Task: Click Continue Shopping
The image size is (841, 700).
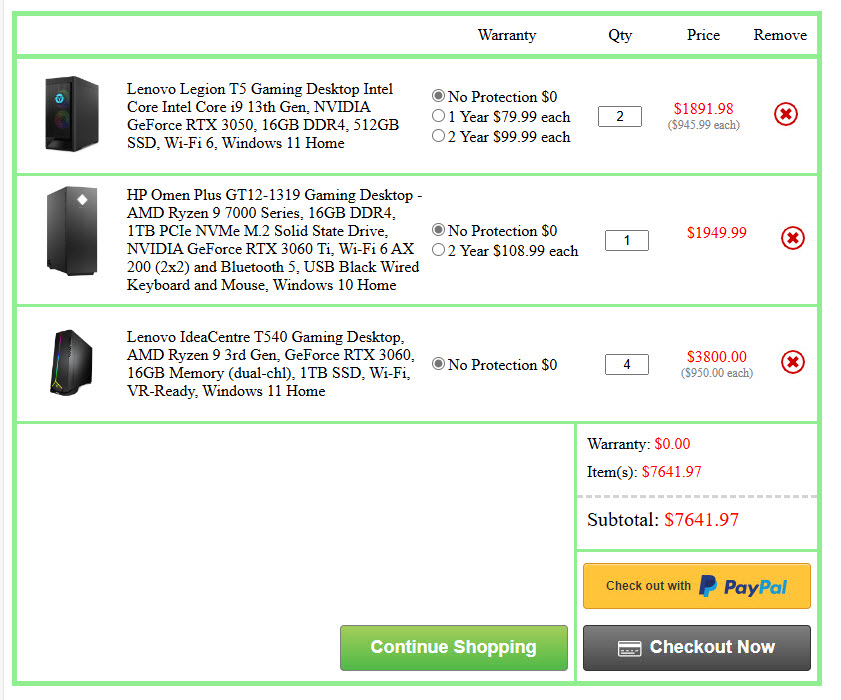Action: 453,647
